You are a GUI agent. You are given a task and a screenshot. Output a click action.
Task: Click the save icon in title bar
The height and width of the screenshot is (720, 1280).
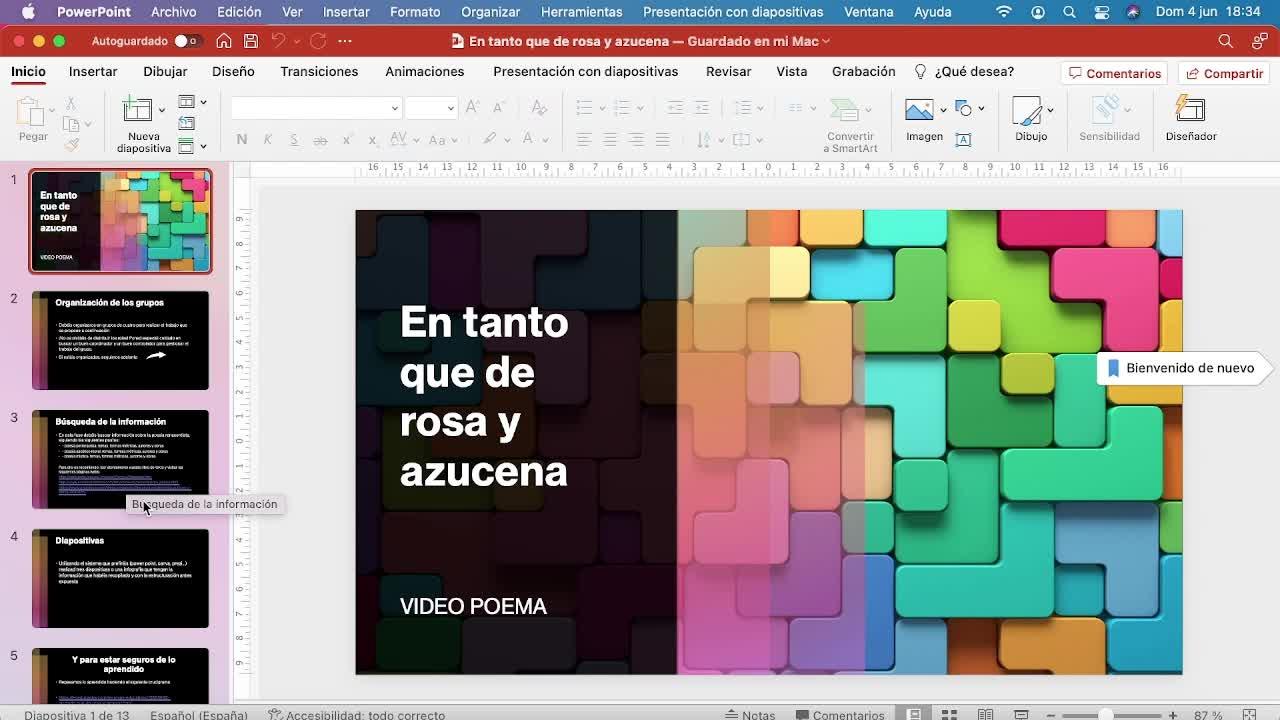pos(251,41)
